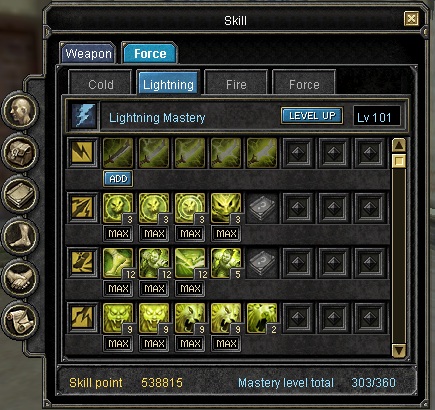Select the level 5 green warrior skill
The width and height of the screenshot is (435, 410).
click(226, 263)
